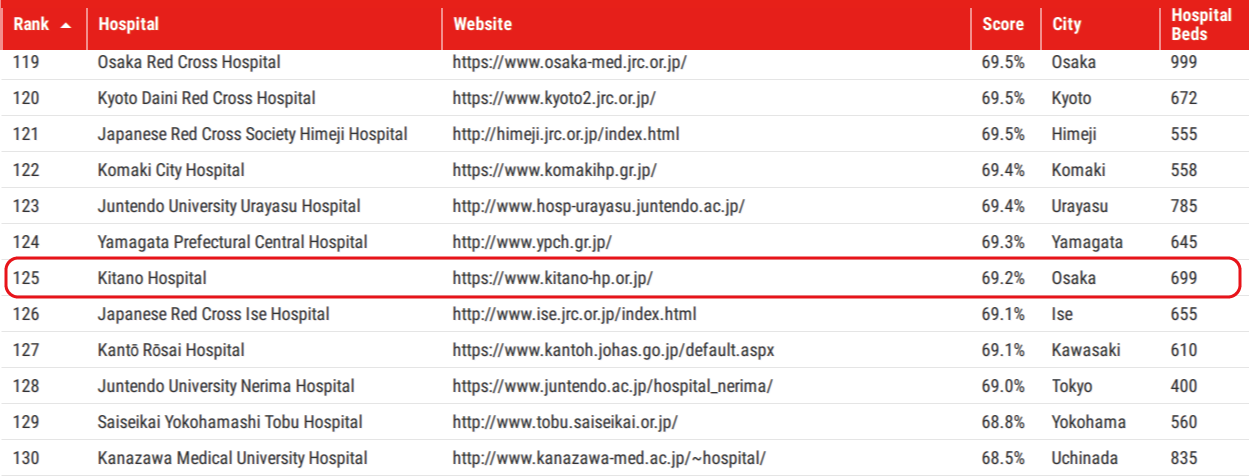Image resolution: width=1249 pixels, height=476 pixels.
Task: Select Kanazawa Medical University Hospital name
Action: (x=233, y=458)
